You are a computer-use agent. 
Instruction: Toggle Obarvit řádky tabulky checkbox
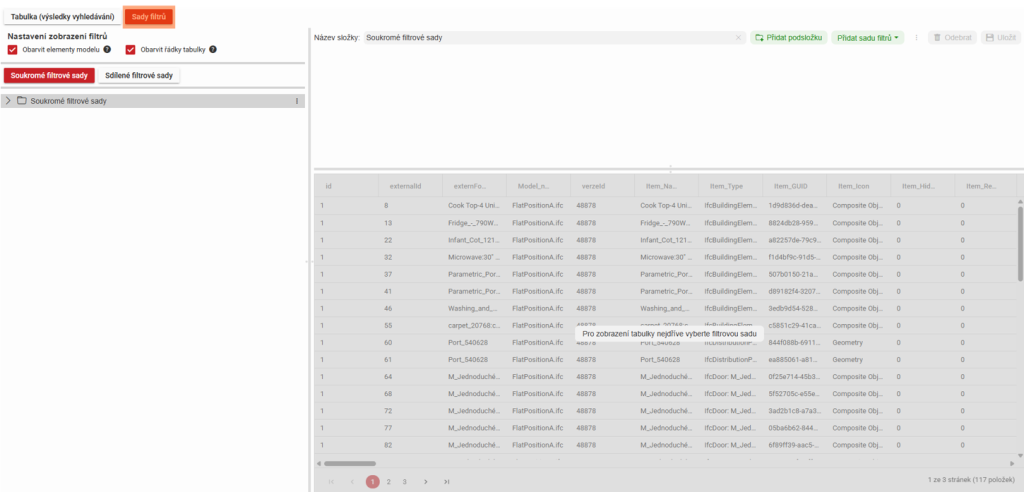[x=131, y=49]
